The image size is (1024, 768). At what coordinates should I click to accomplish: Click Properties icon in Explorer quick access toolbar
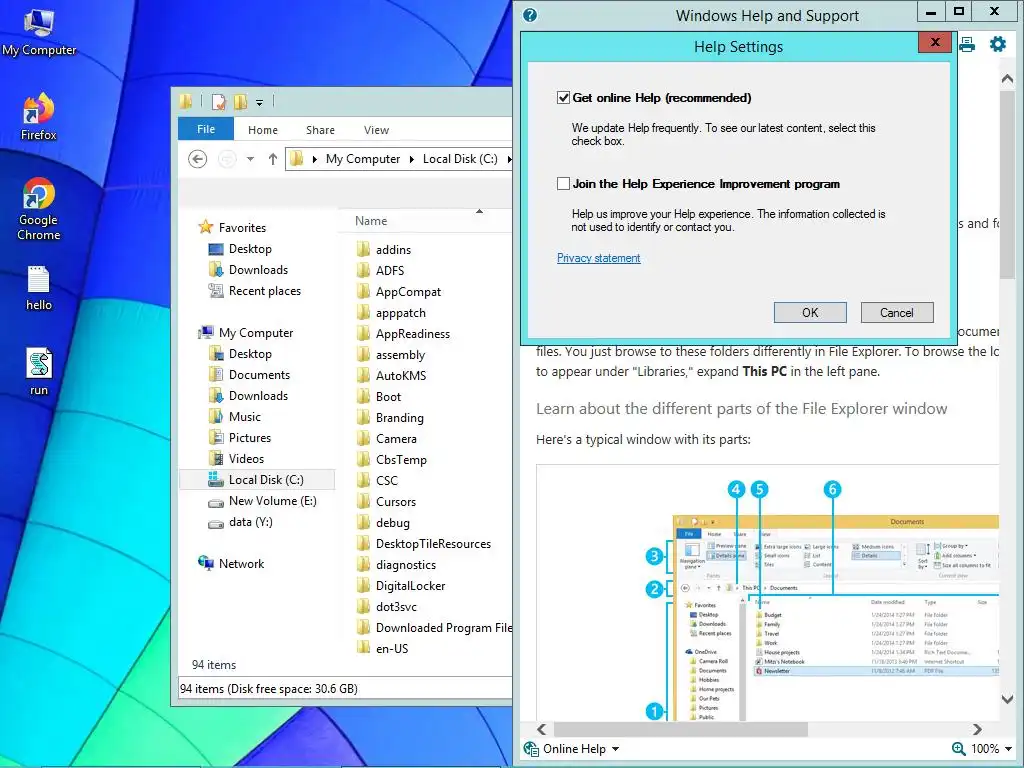tap(219, 102)
